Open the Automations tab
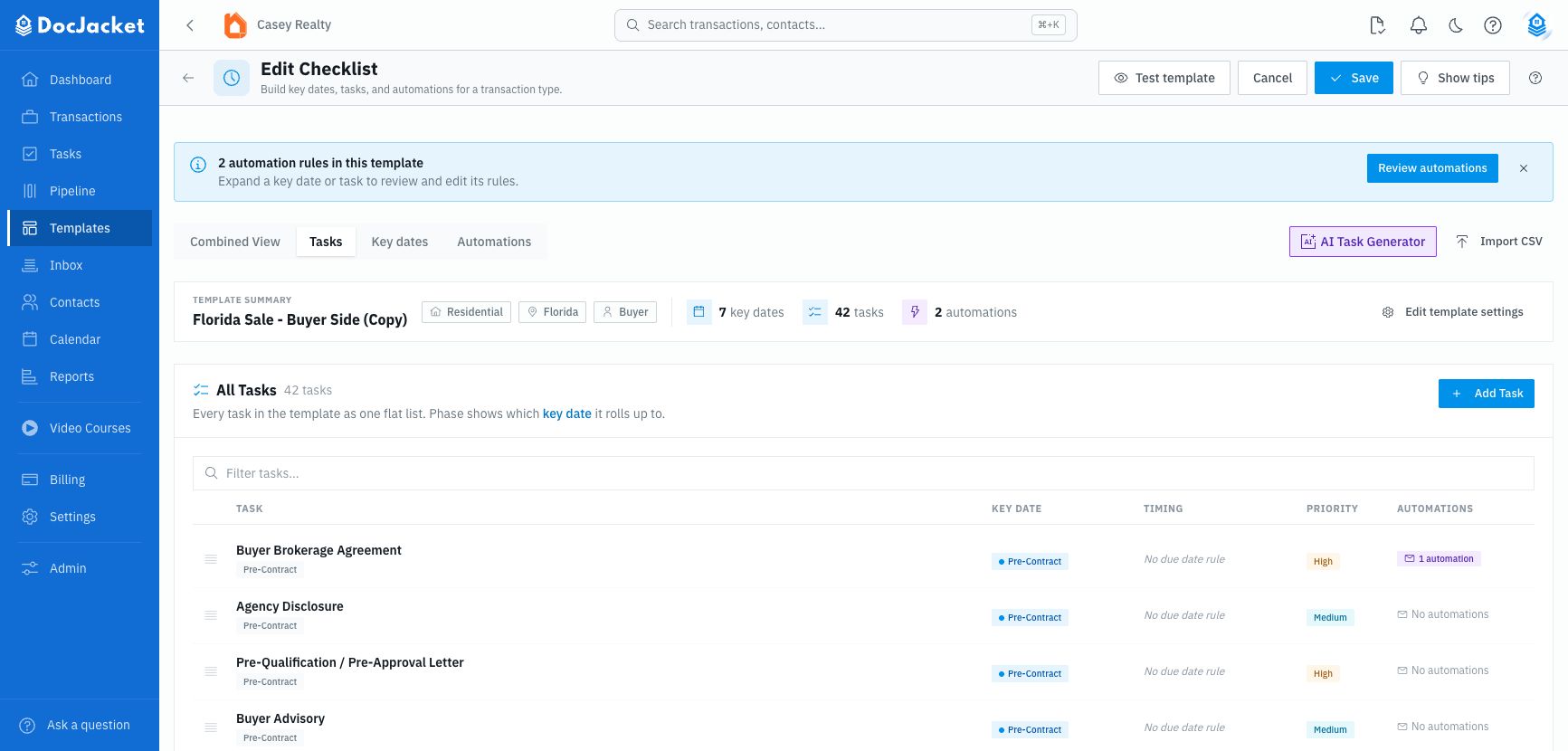Viewport: 1568px width, 751px height. coord(494,242)
